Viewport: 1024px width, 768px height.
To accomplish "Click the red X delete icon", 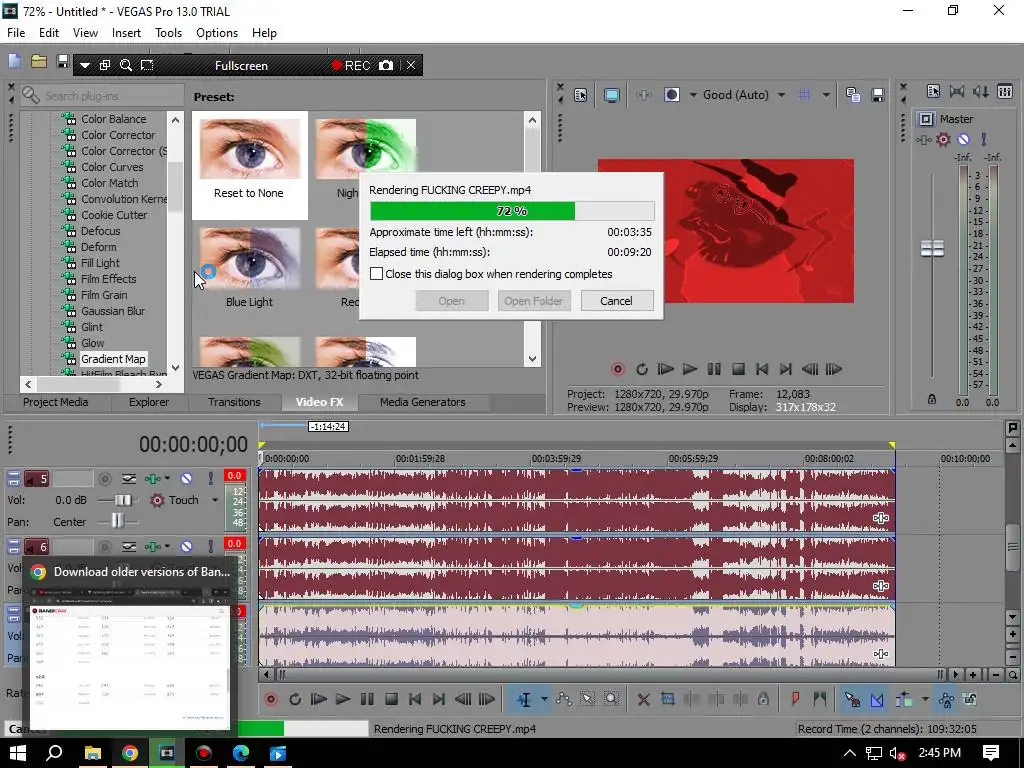I will coord(643,699).
